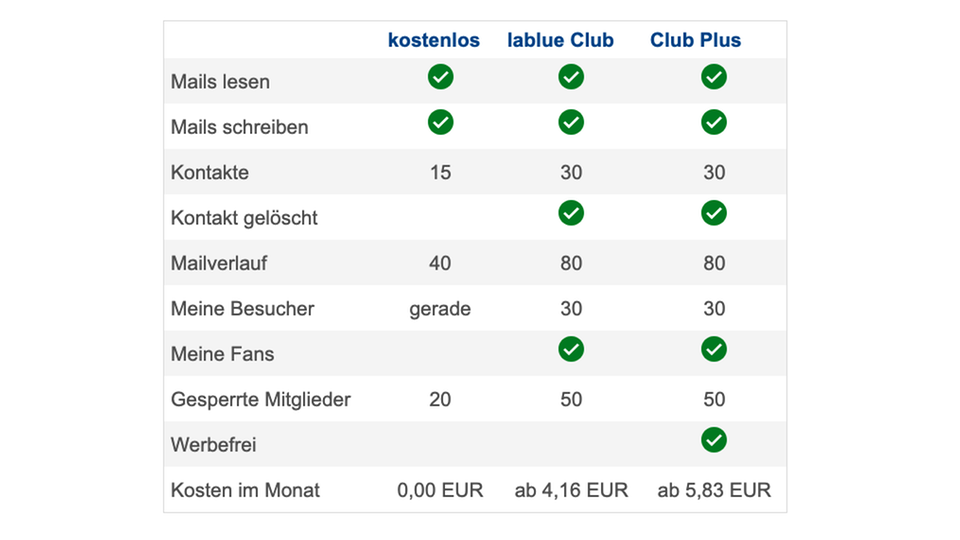Click lablue Club checkmark for Meine Fans
The width and height of the screenshot is (960, 540).
click(571, 349)
